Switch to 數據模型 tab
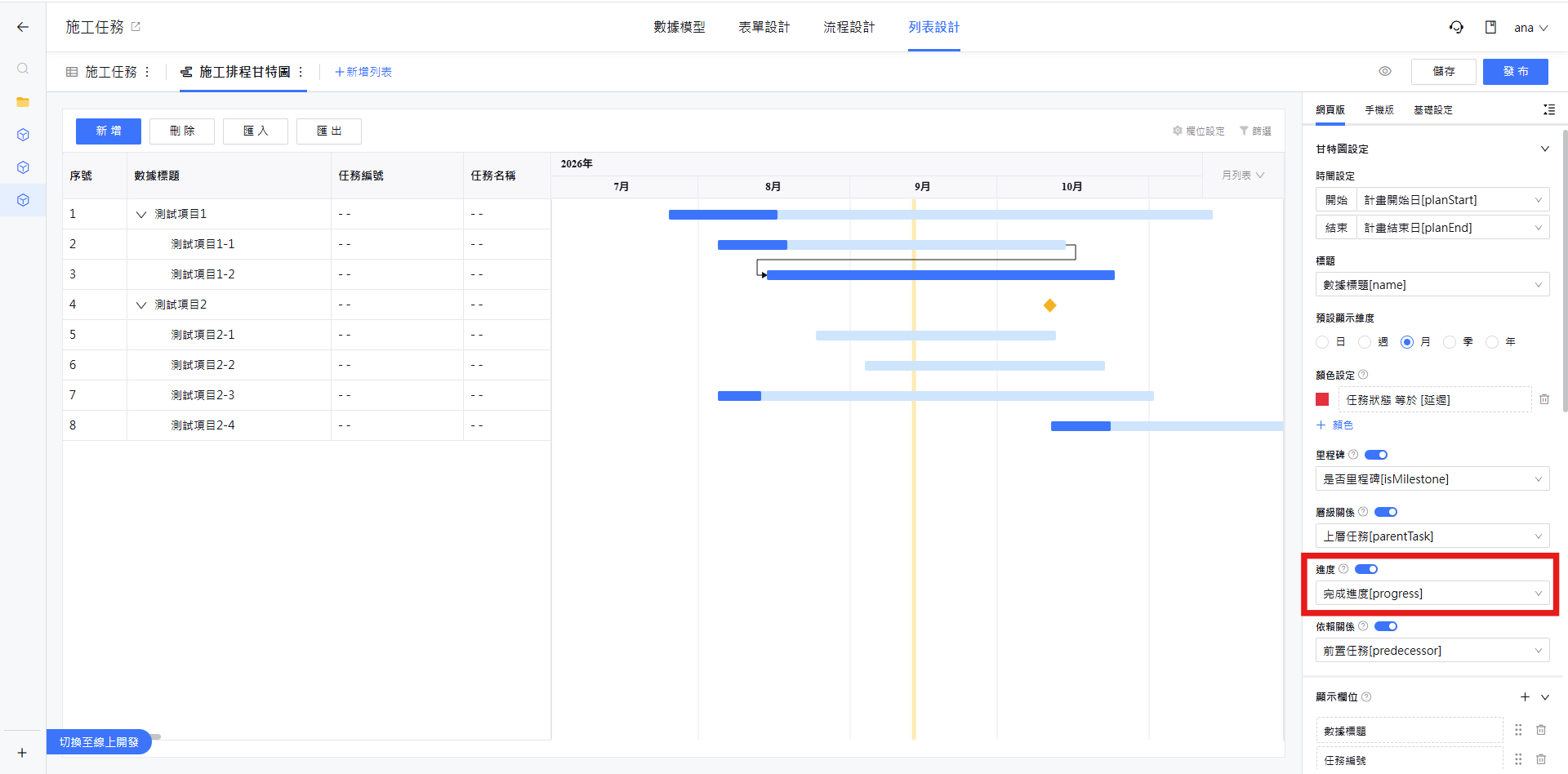Screen dimensions: 1568x774 (x=679, y=27)
